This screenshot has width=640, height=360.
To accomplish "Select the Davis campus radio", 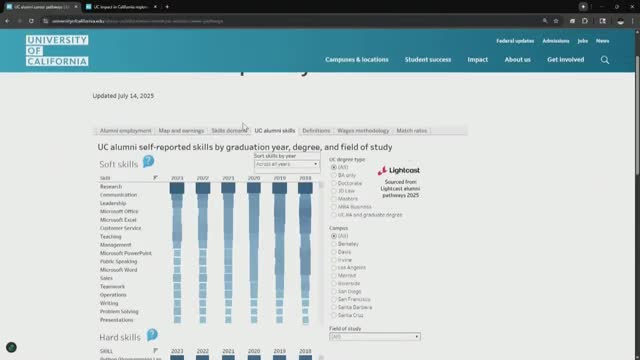I will (334, 252).
